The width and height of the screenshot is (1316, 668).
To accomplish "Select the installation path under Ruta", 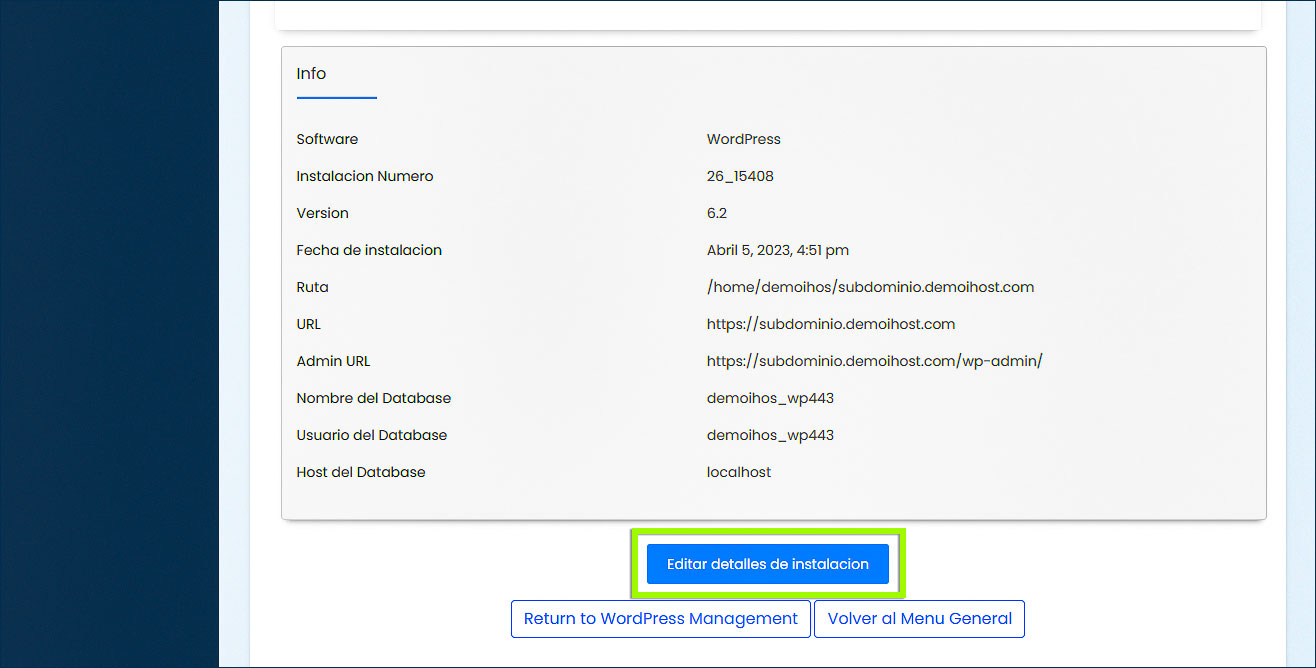I will tap(871, 287).
